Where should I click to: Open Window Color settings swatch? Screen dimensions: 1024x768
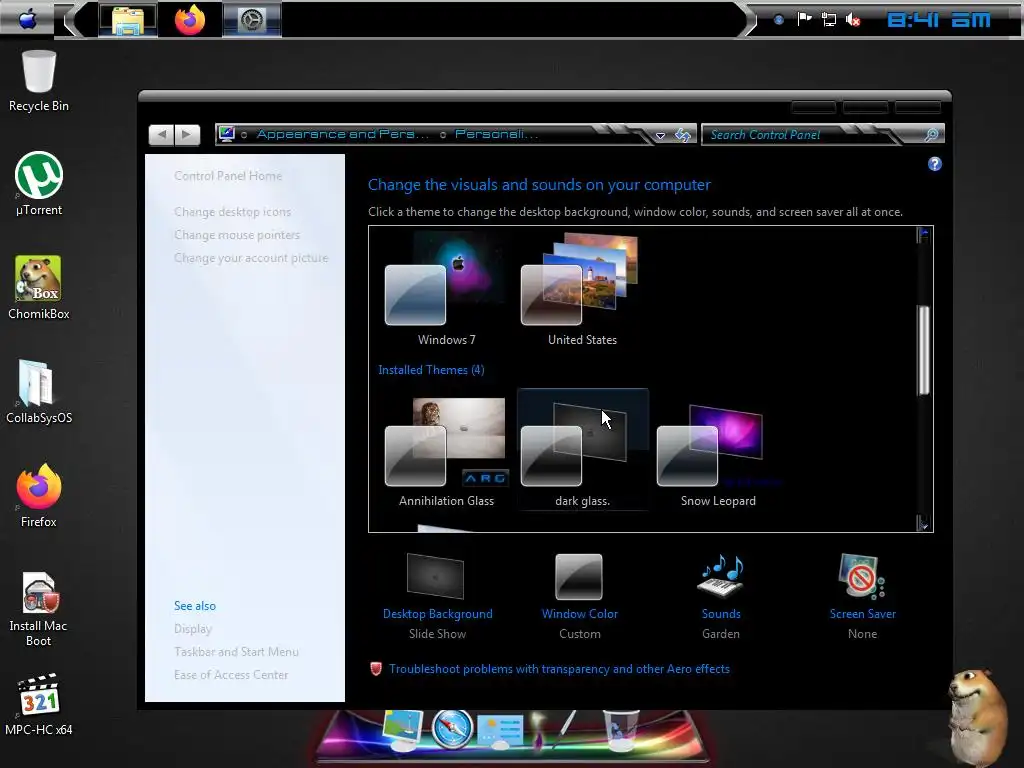coord(579,577)
